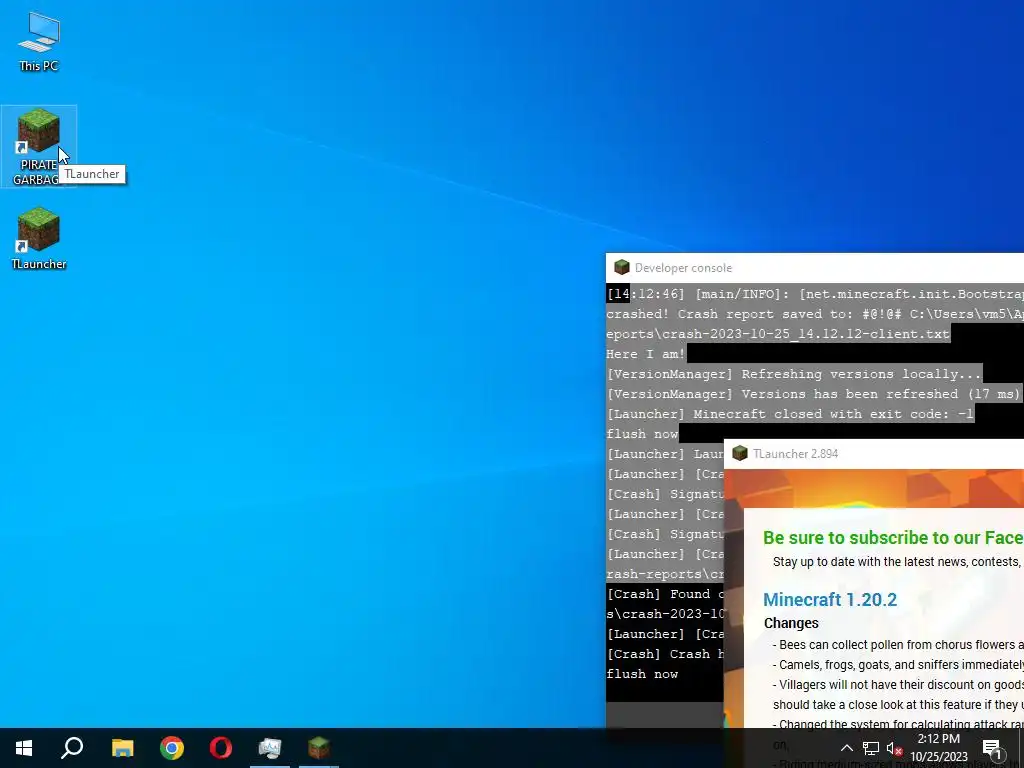Open the This PC desktop icon
Viewport: 1024px width, 768px height.
pos(39,41)
